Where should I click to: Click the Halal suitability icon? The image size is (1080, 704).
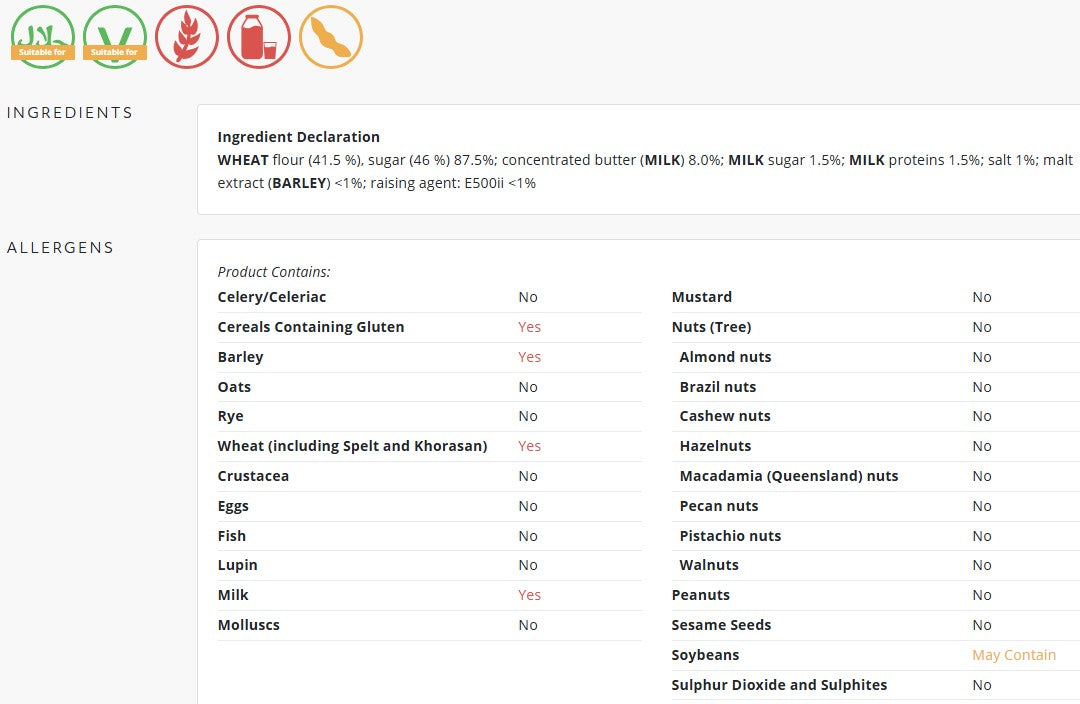pos(43,37)
